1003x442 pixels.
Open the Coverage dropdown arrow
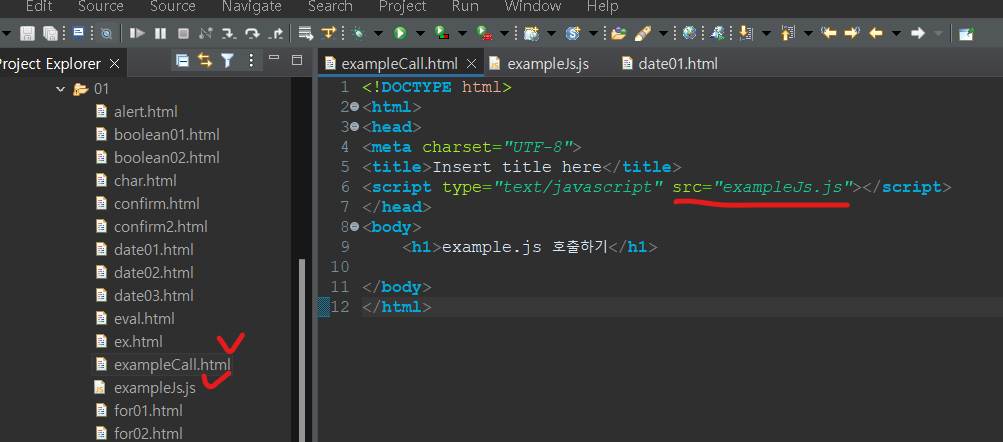[462, 33]
